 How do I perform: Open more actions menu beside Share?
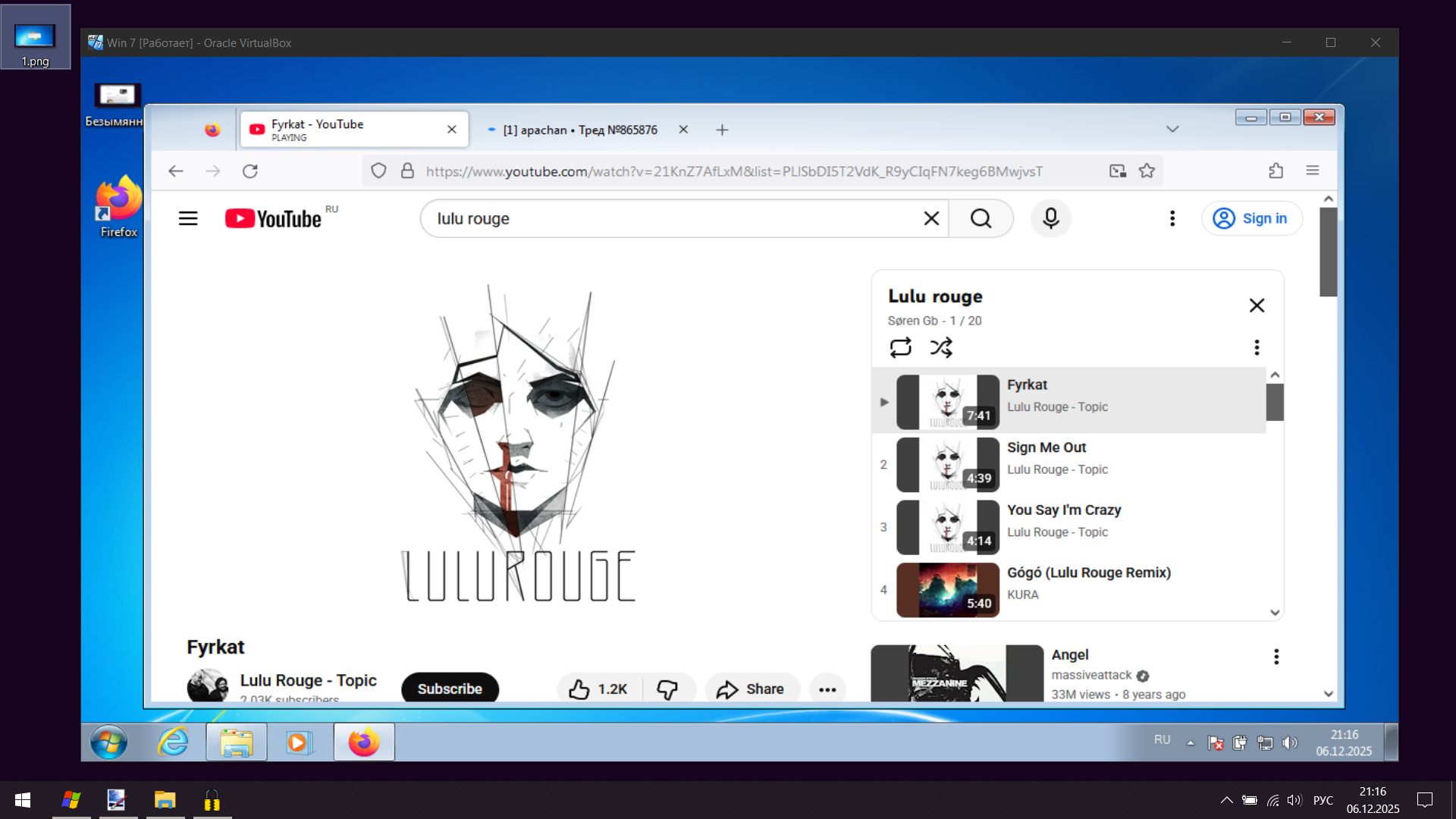[x=827, y=689]
